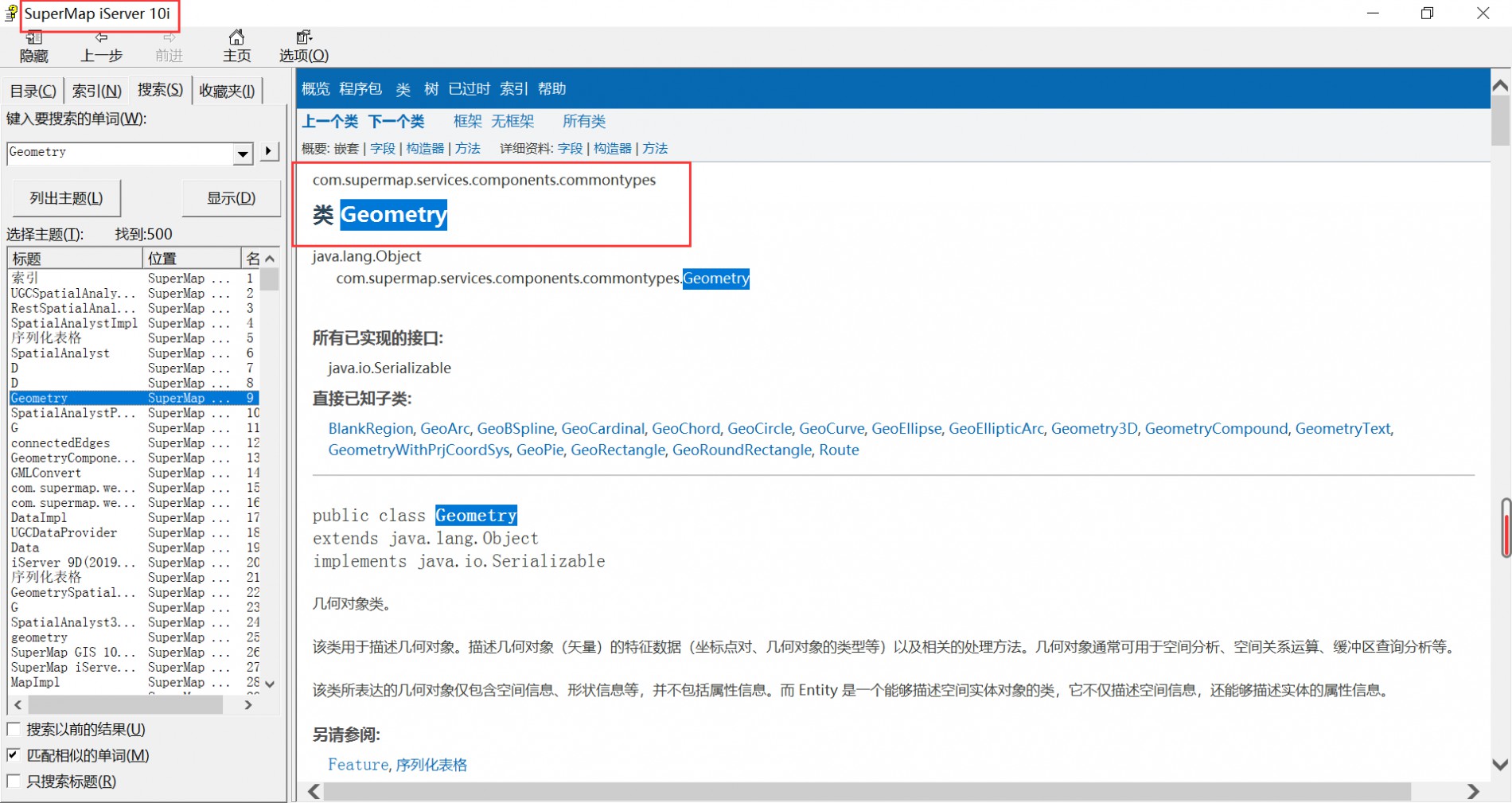Open 已过时 in the javadoc navigation bar
The height and width of the screenshot is (803, 1512).
click(470, 88)
